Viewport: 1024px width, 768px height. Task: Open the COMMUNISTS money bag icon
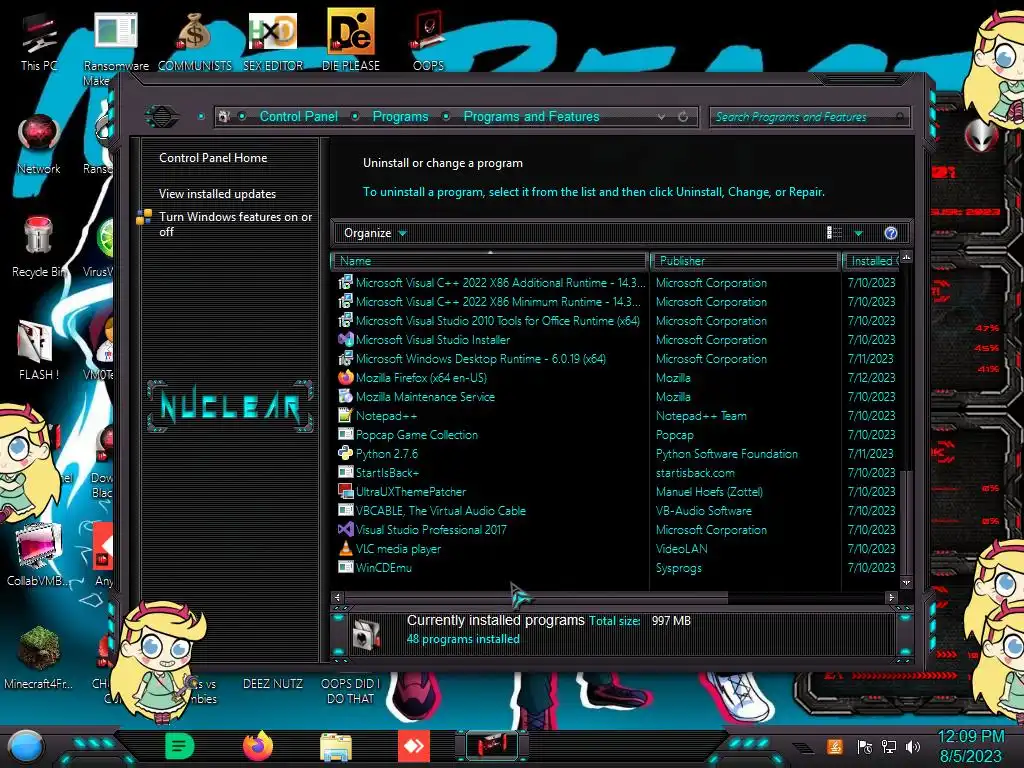tap(195, 42)
